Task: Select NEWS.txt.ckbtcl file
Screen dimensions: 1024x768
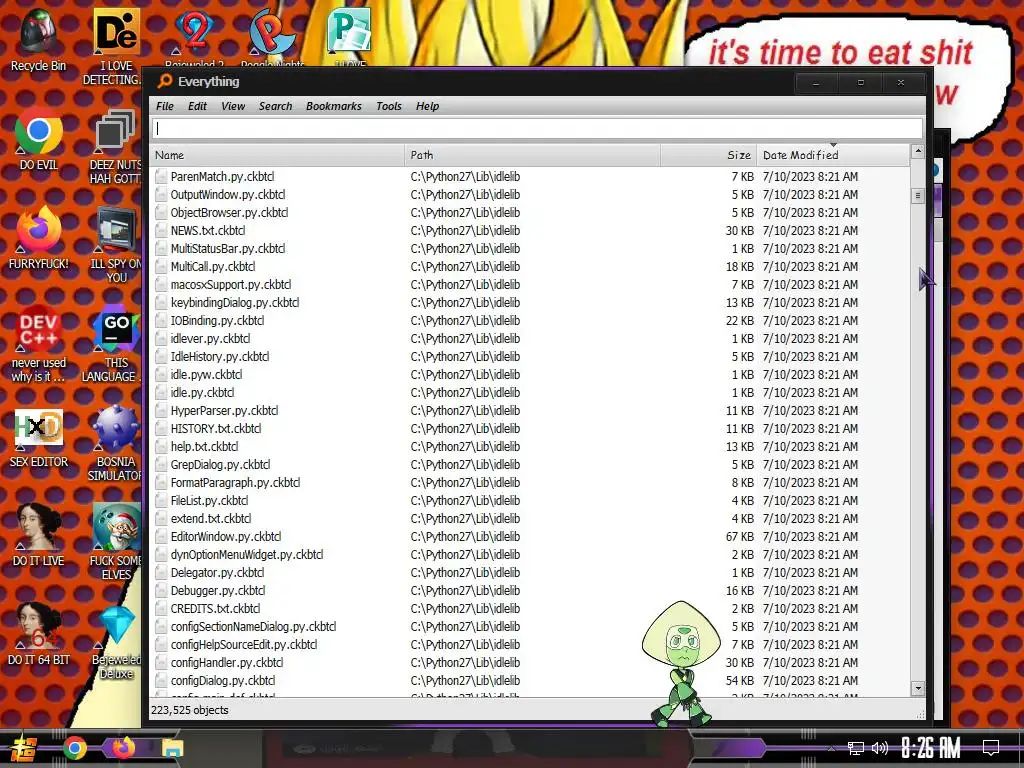Action: point(529,231)
